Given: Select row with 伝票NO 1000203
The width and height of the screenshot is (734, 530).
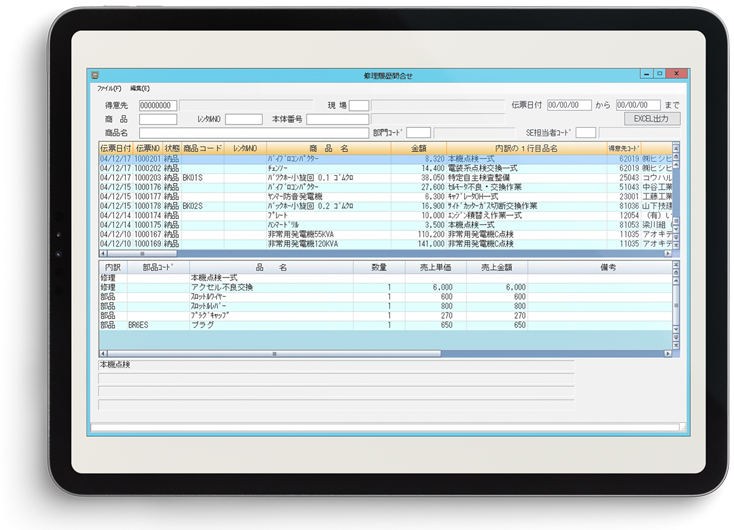Looking at the screenshot, I should click(385, 178).
